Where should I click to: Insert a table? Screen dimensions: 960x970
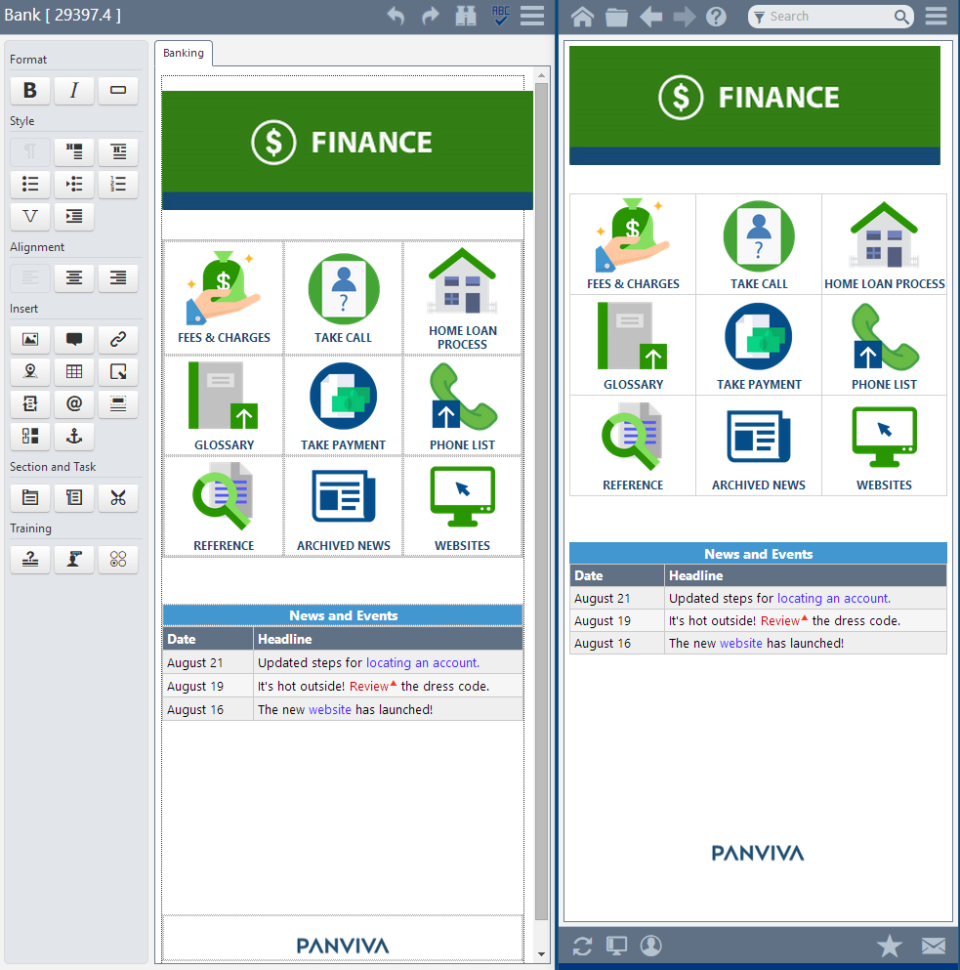[74, 371]
